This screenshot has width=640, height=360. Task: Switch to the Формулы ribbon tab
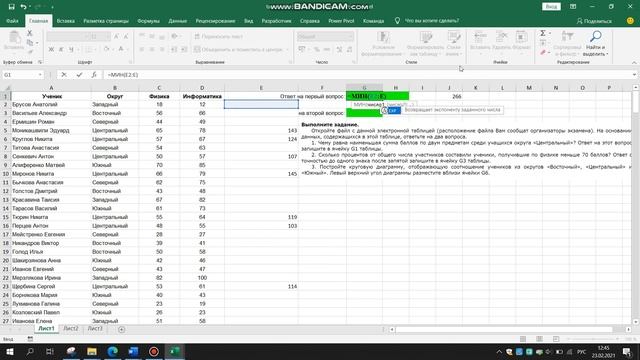click(x=148, y=21)
